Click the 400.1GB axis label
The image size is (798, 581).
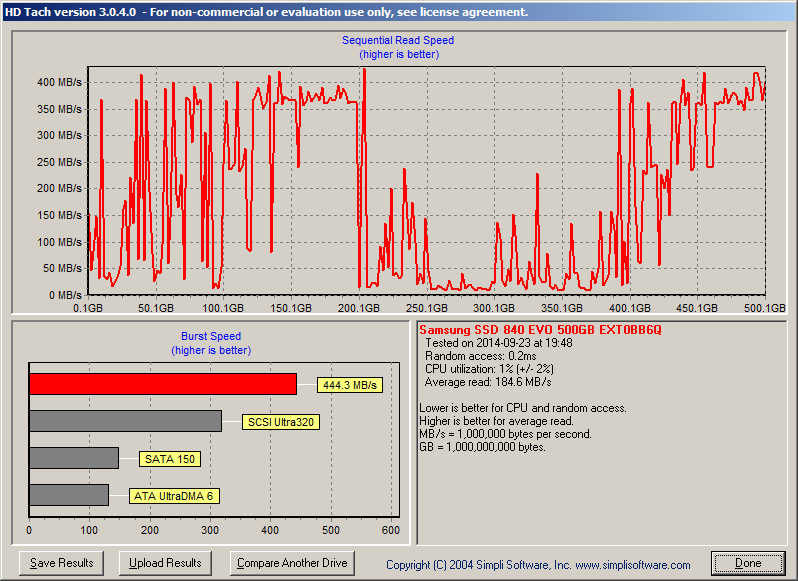pos(630,308)
